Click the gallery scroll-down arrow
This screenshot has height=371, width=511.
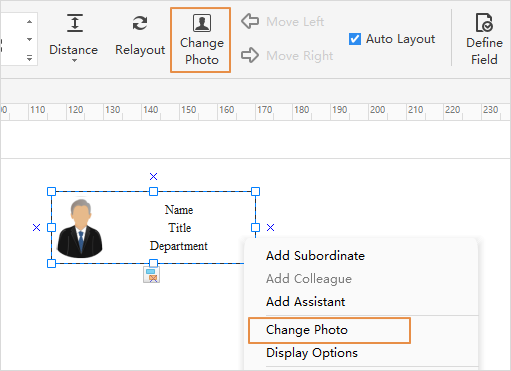point(29,39)
